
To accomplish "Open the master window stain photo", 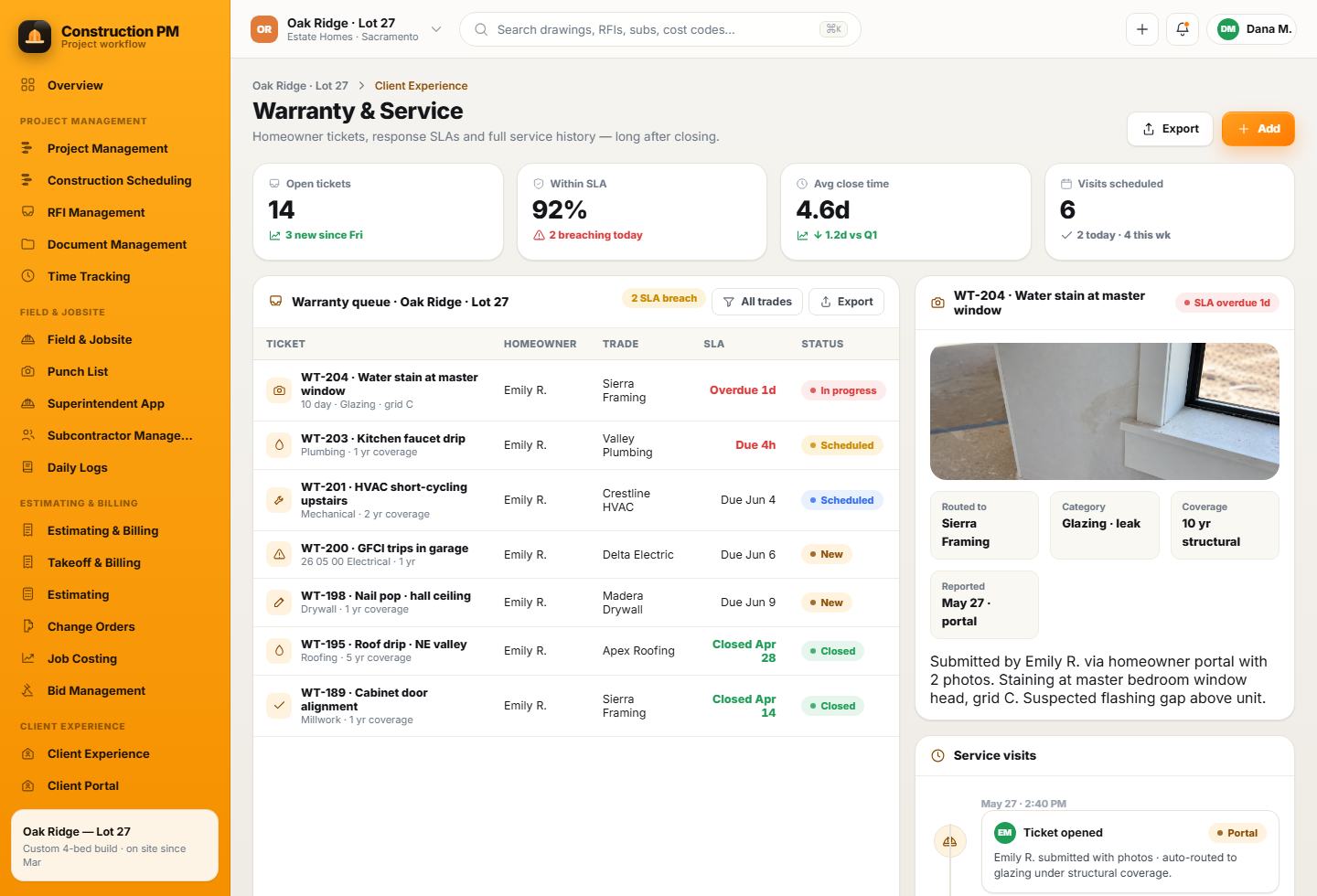I will pyautogui.click(x=1105, y=411).
